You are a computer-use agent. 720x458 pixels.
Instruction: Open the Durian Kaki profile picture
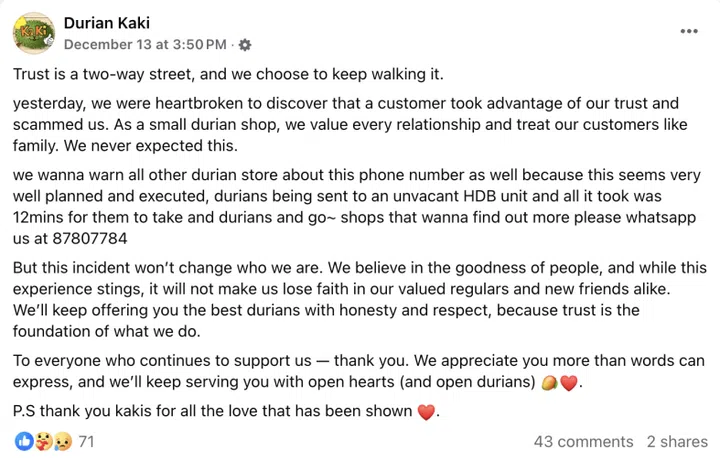tap(32, 33)
